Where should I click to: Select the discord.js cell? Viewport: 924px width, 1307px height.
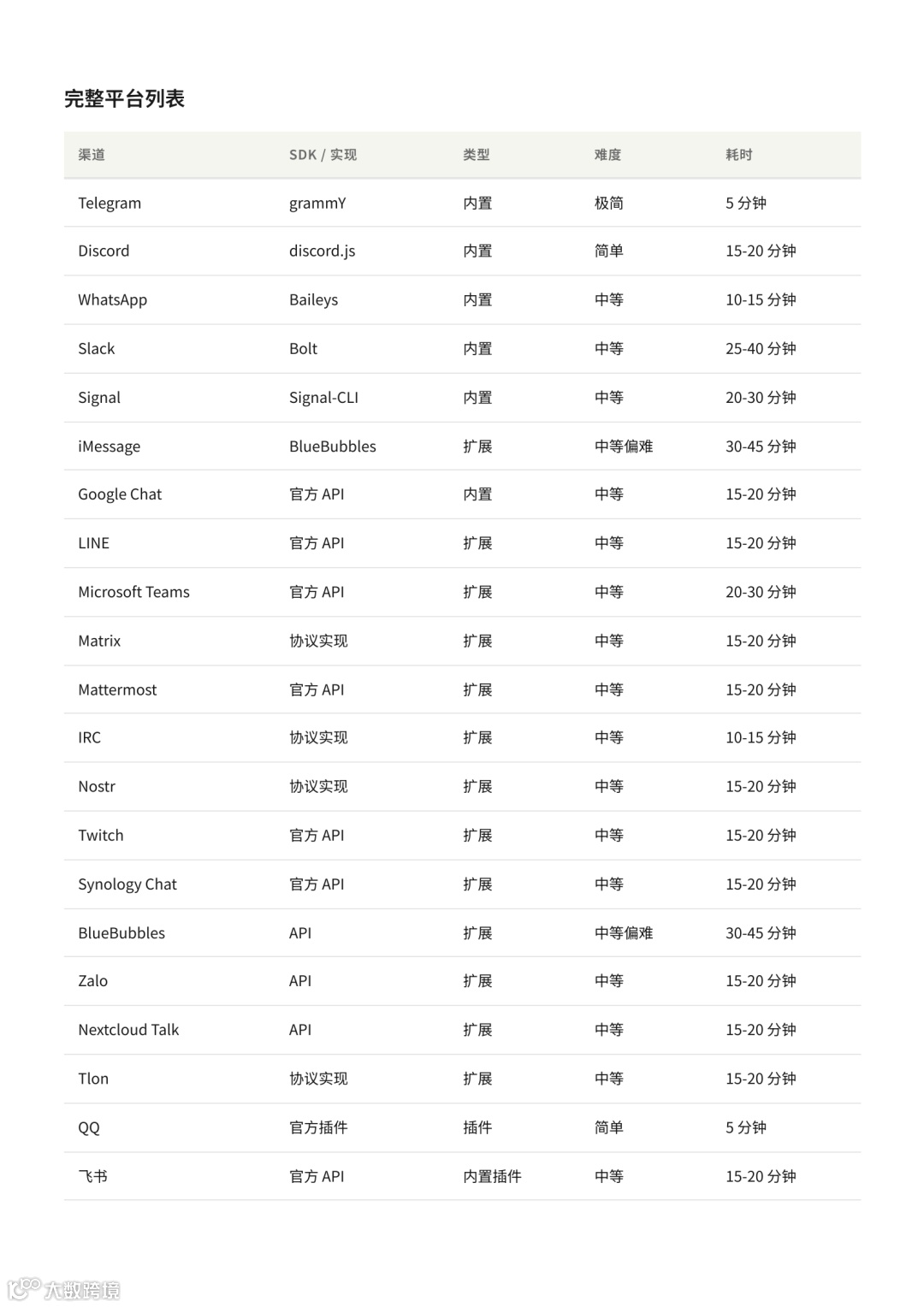322,251
